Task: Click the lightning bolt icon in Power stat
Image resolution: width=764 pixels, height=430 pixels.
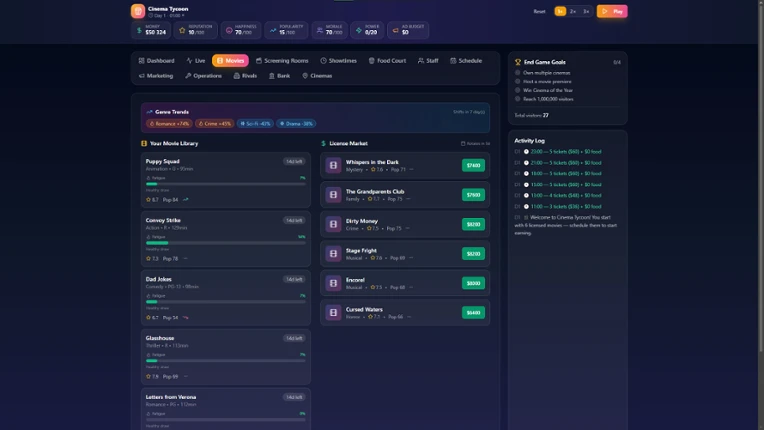Action: pos(359,30)
